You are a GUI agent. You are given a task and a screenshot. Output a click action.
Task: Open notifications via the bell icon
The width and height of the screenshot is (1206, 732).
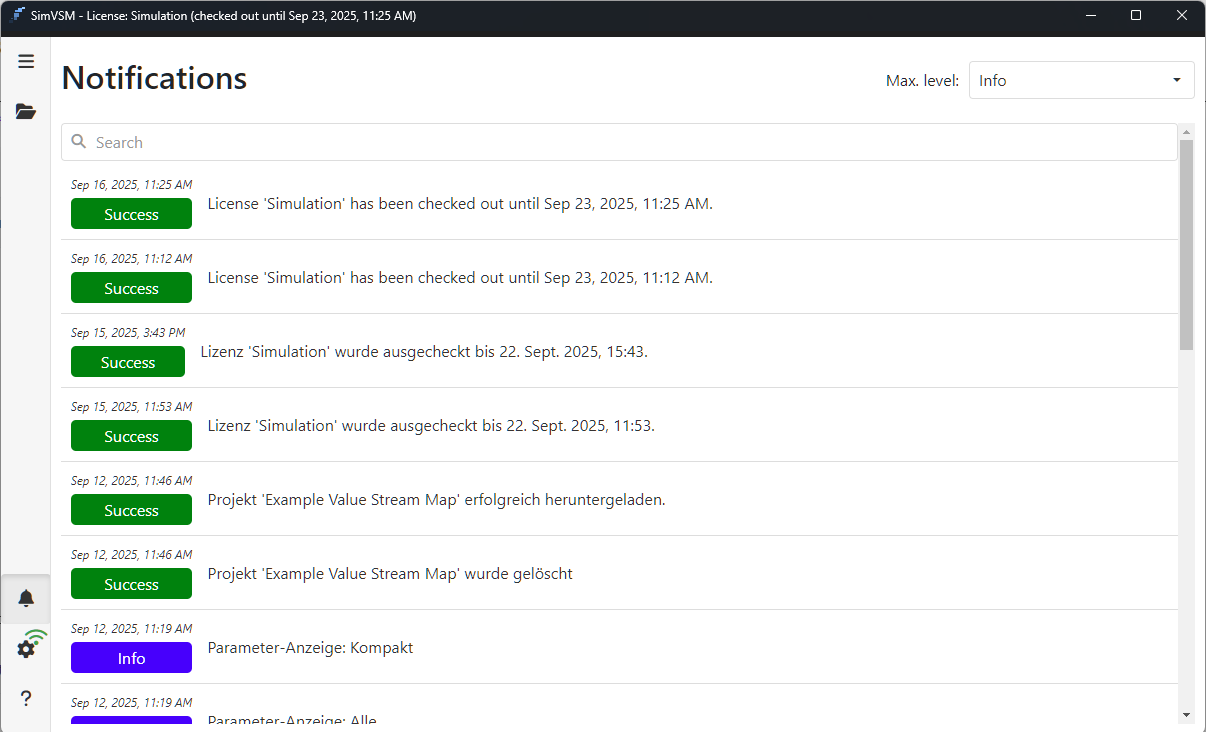point(26,598)
